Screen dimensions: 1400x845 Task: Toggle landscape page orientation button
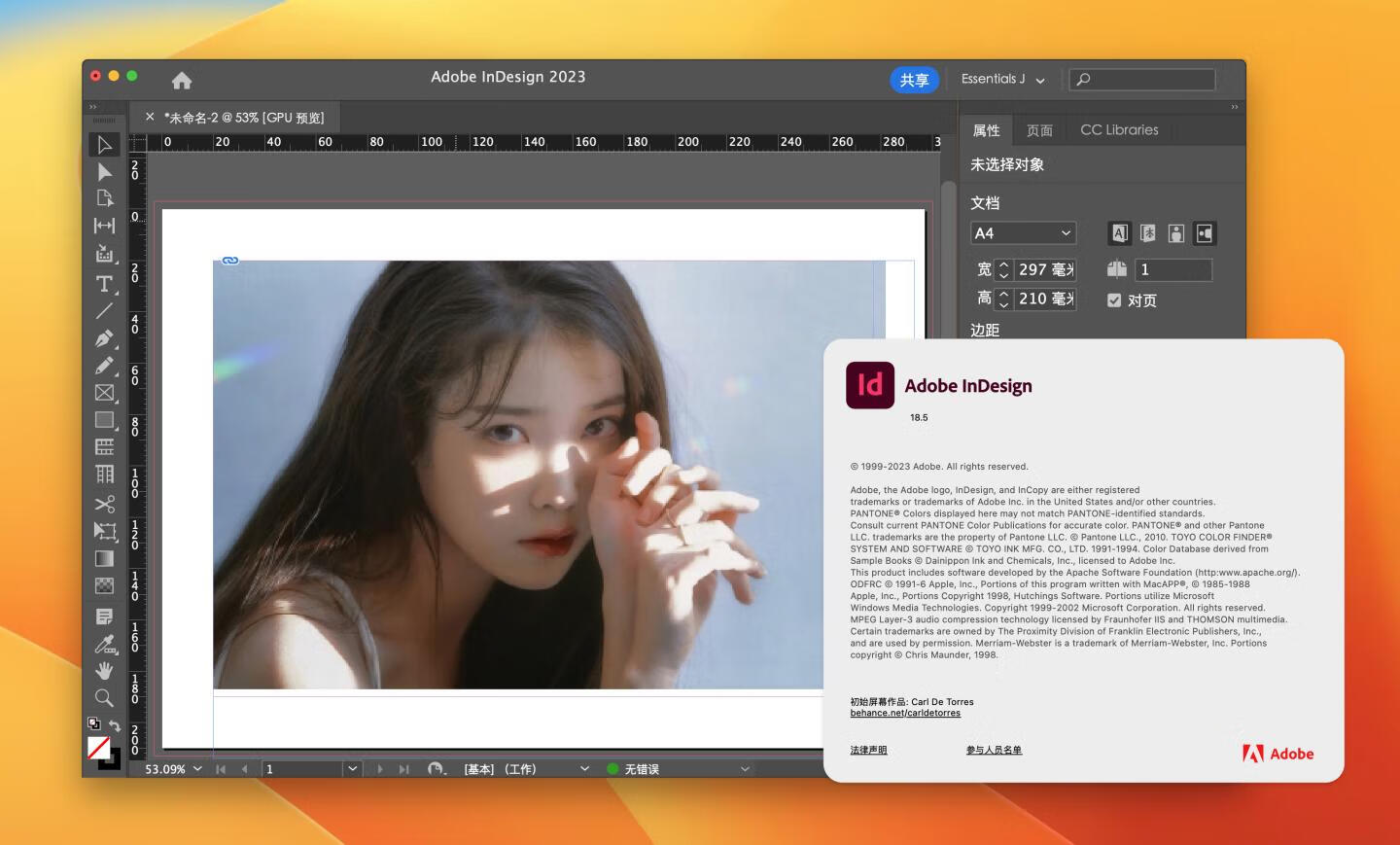(x=1205, y=233)
